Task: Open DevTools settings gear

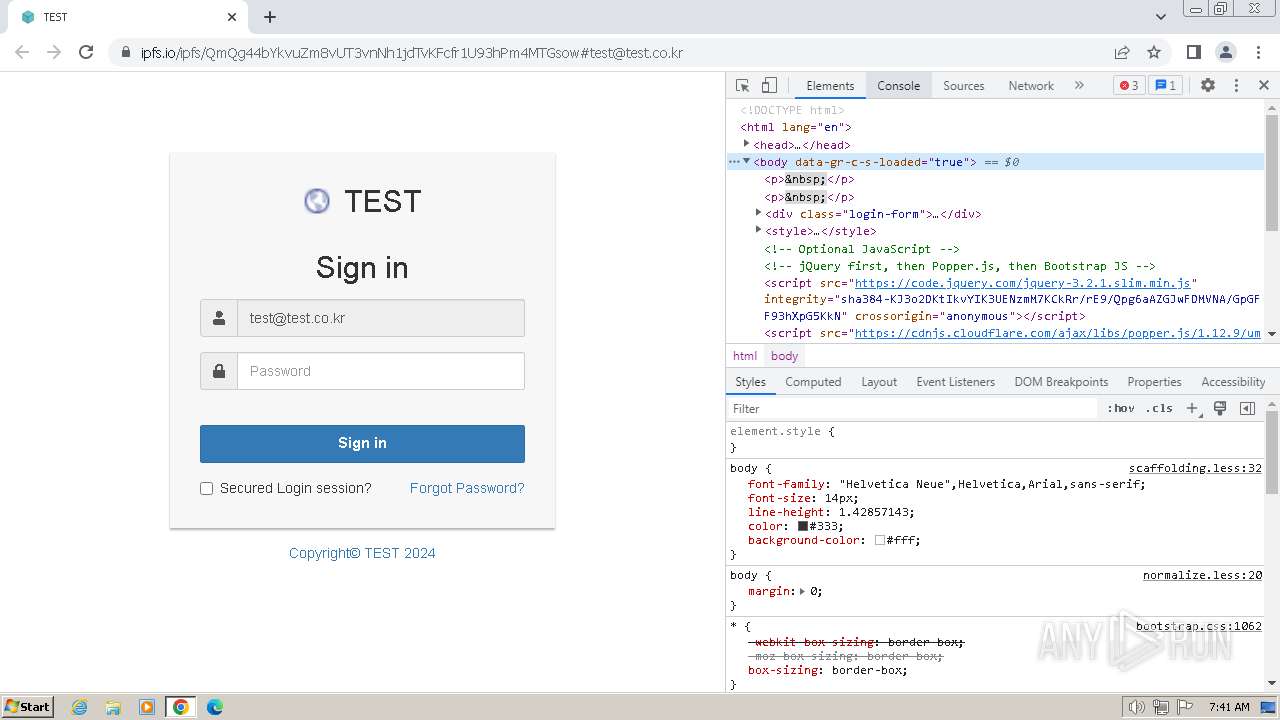Action: pyautogui.click(x=1208, y=86)
